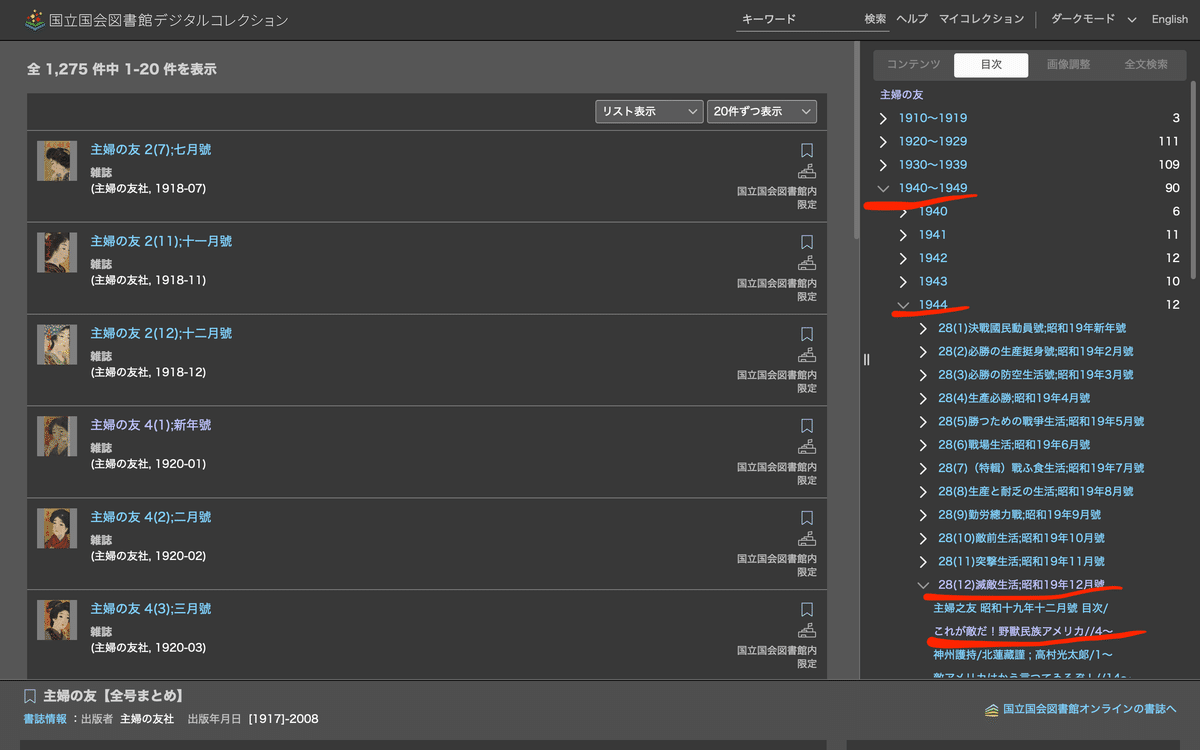Image resolution: width=1200 pixels, height=750 pixels.
Task: Expand the 1920〜1929 tree node
Action: pos(883,141)
